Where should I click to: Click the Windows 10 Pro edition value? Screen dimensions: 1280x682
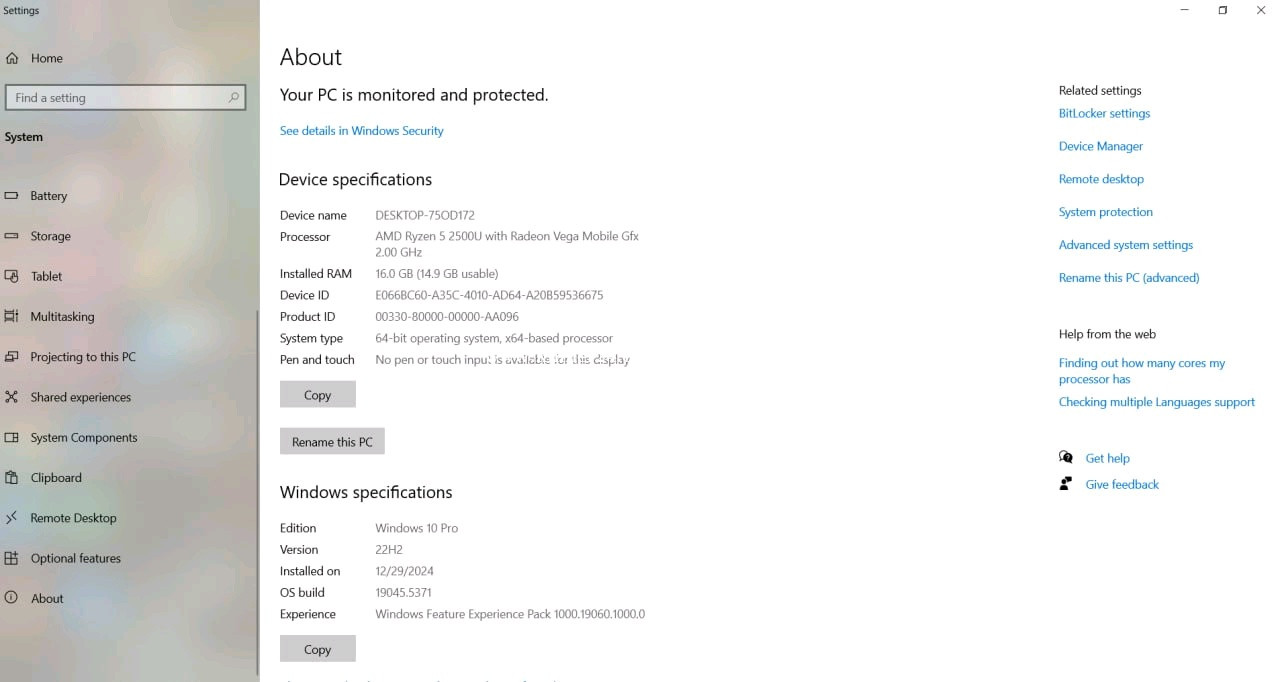[416, 528]
